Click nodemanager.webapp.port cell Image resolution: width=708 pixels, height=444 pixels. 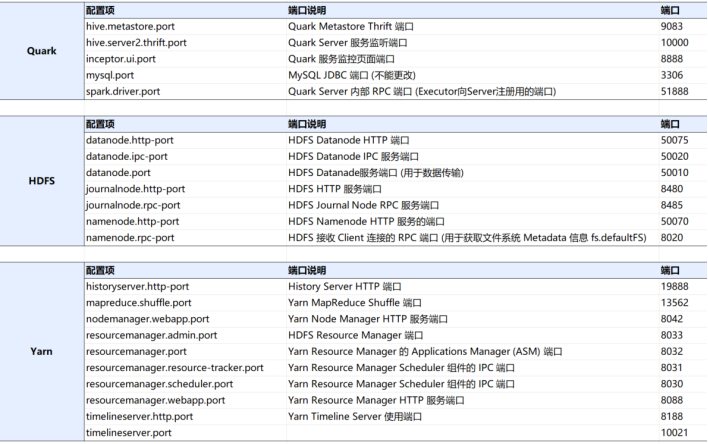pos(185,319)
